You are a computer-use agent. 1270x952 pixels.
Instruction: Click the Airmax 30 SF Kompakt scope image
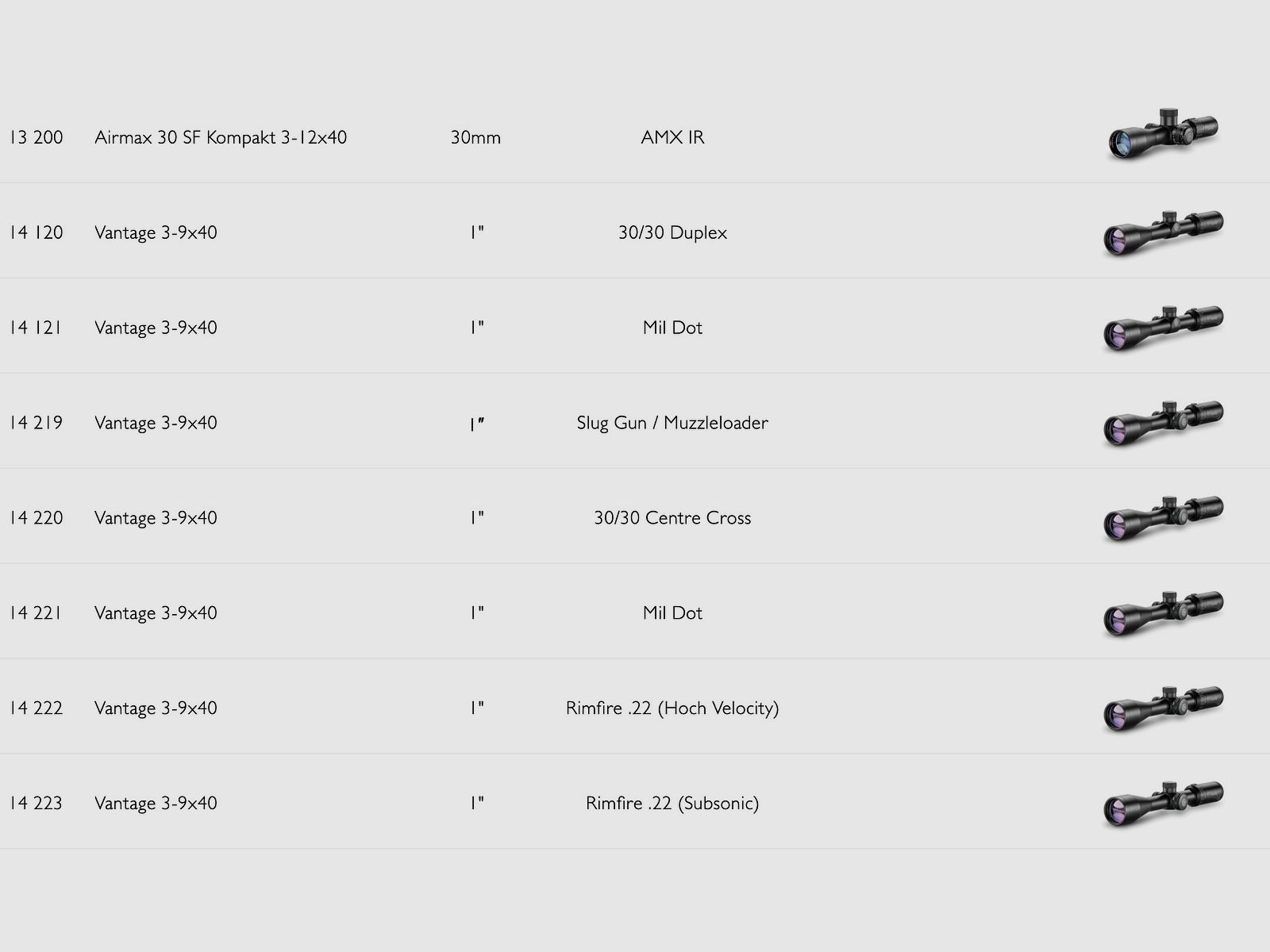coord(1163,133)
